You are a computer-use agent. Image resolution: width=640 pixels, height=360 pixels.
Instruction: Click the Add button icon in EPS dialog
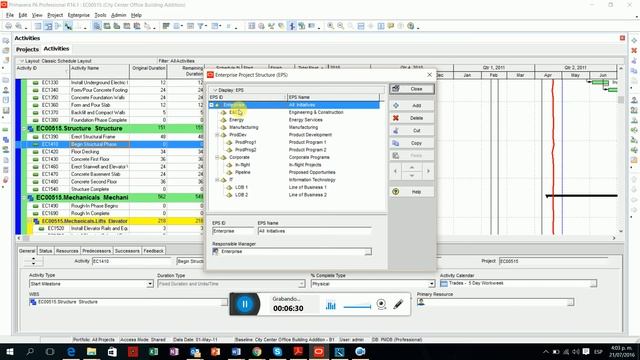[x=396, y=105]
